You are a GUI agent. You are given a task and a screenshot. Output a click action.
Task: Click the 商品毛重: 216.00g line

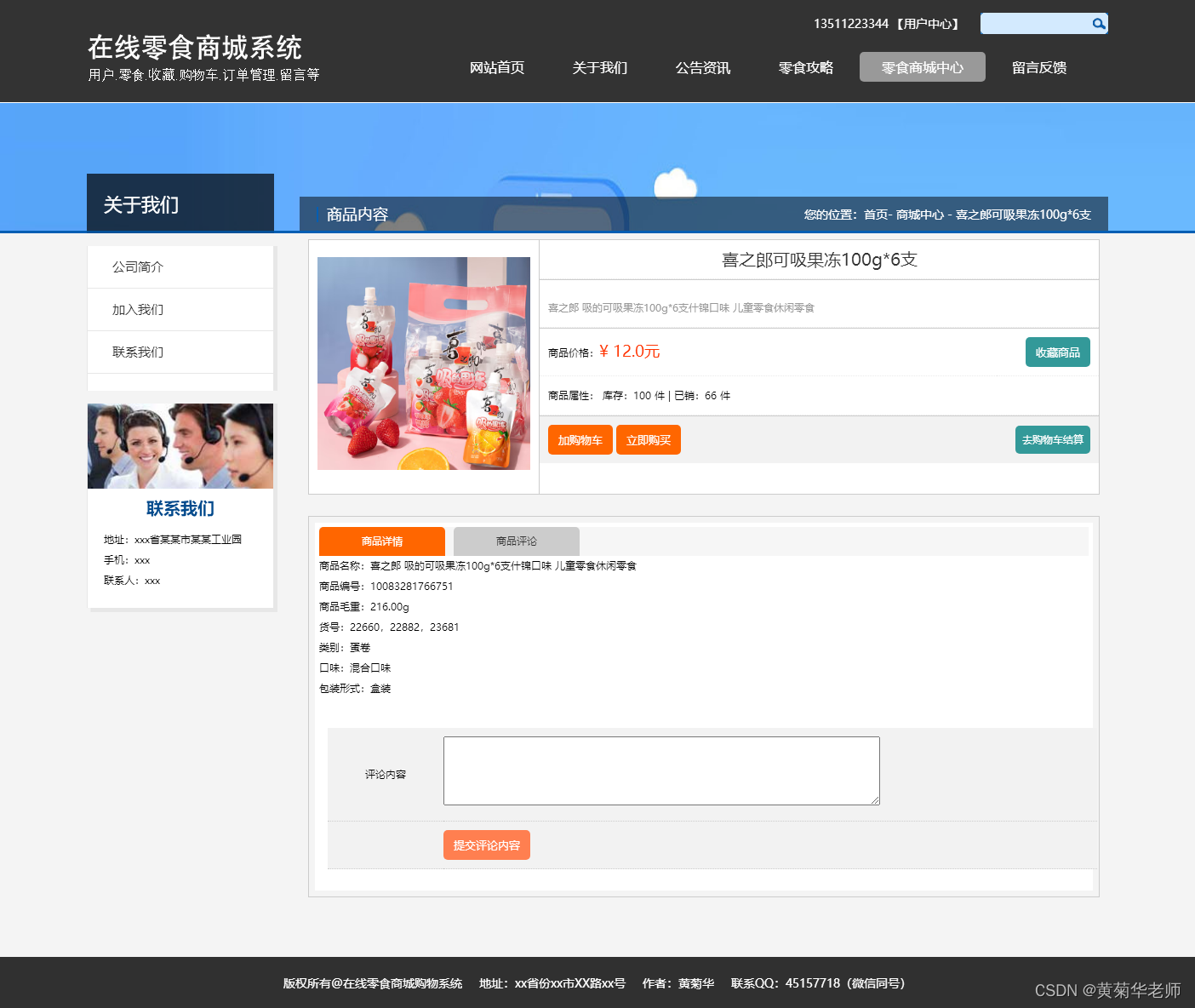pyautogui.click(x=364, y=607)
